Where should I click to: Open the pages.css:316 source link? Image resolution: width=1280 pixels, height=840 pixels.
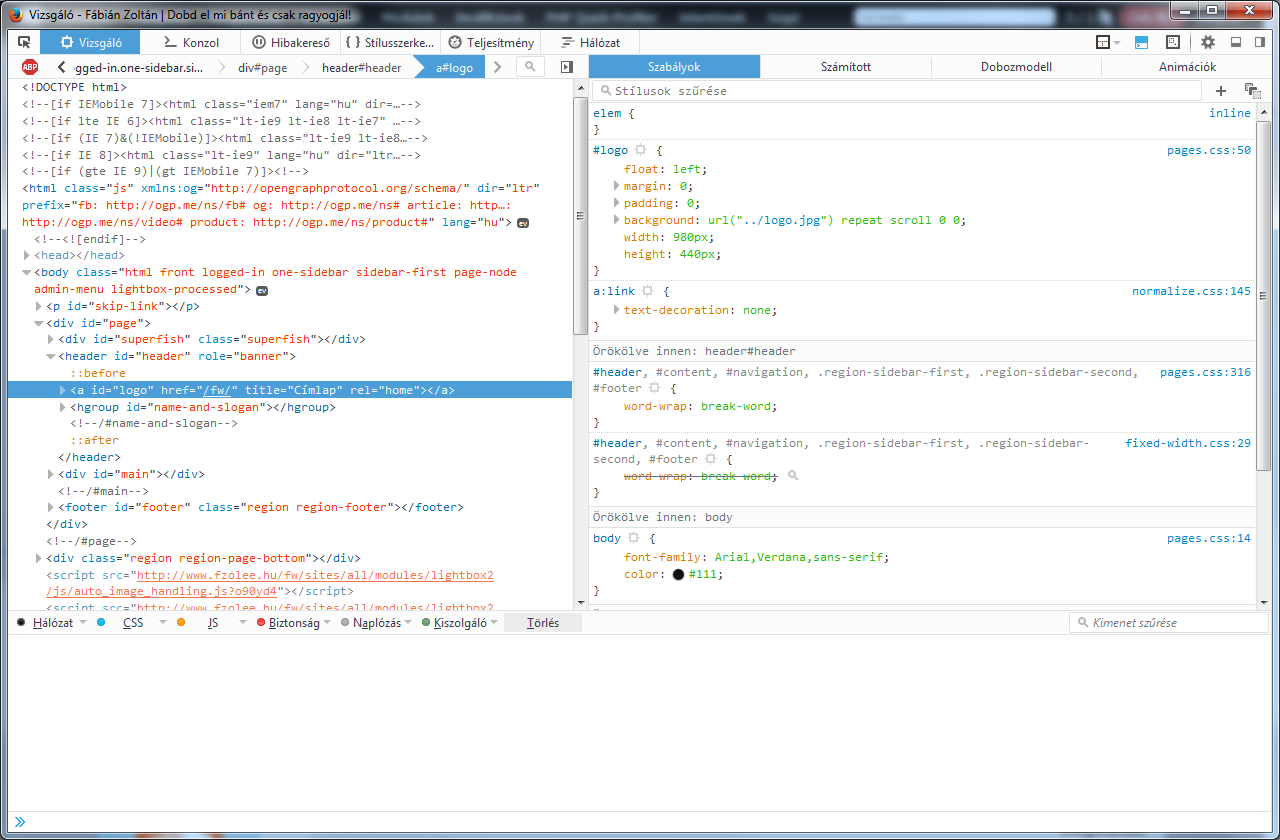(x=1205, y=372)
